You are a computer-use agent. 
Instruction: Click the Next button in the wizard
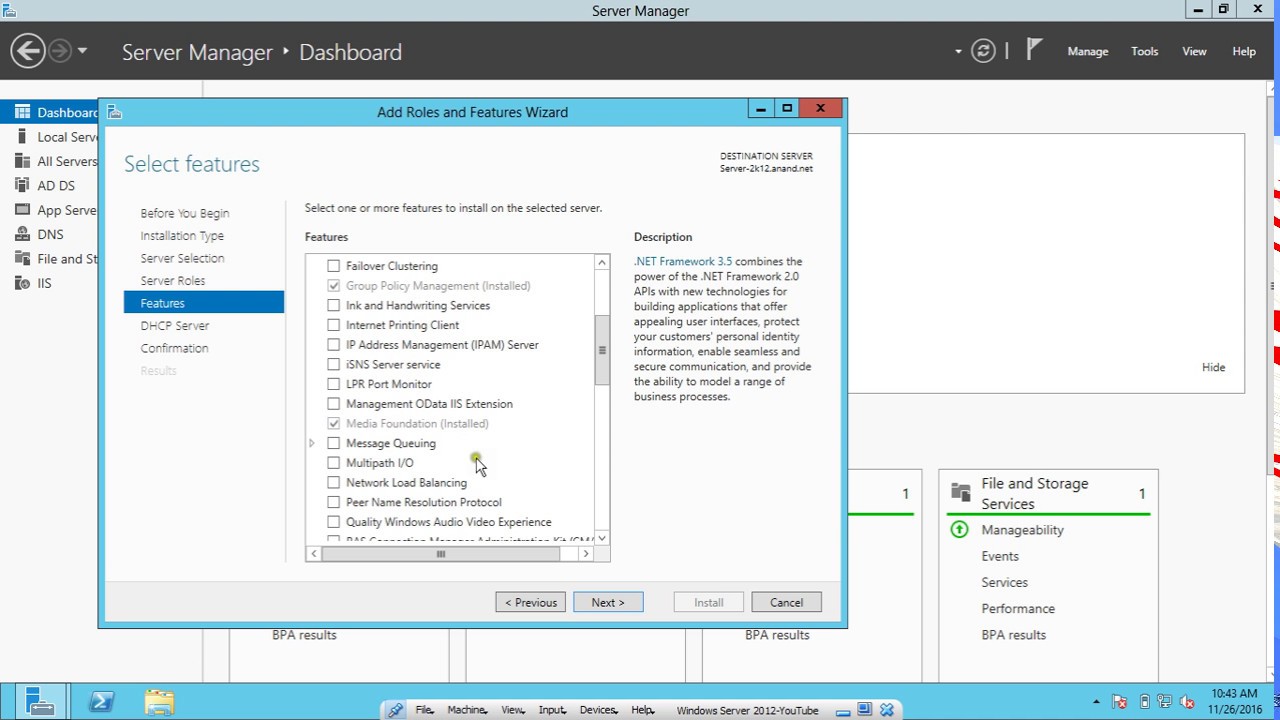[x=608, y=601]
